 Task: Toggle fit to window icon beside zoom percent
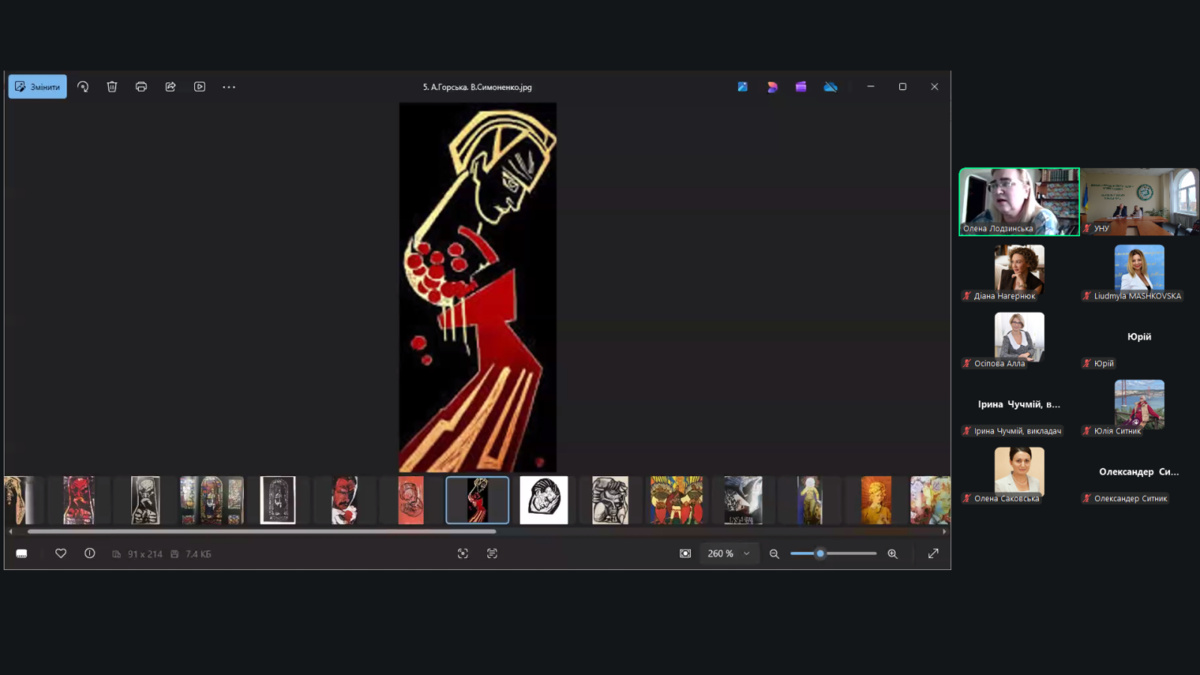click(x=685, y=554)
